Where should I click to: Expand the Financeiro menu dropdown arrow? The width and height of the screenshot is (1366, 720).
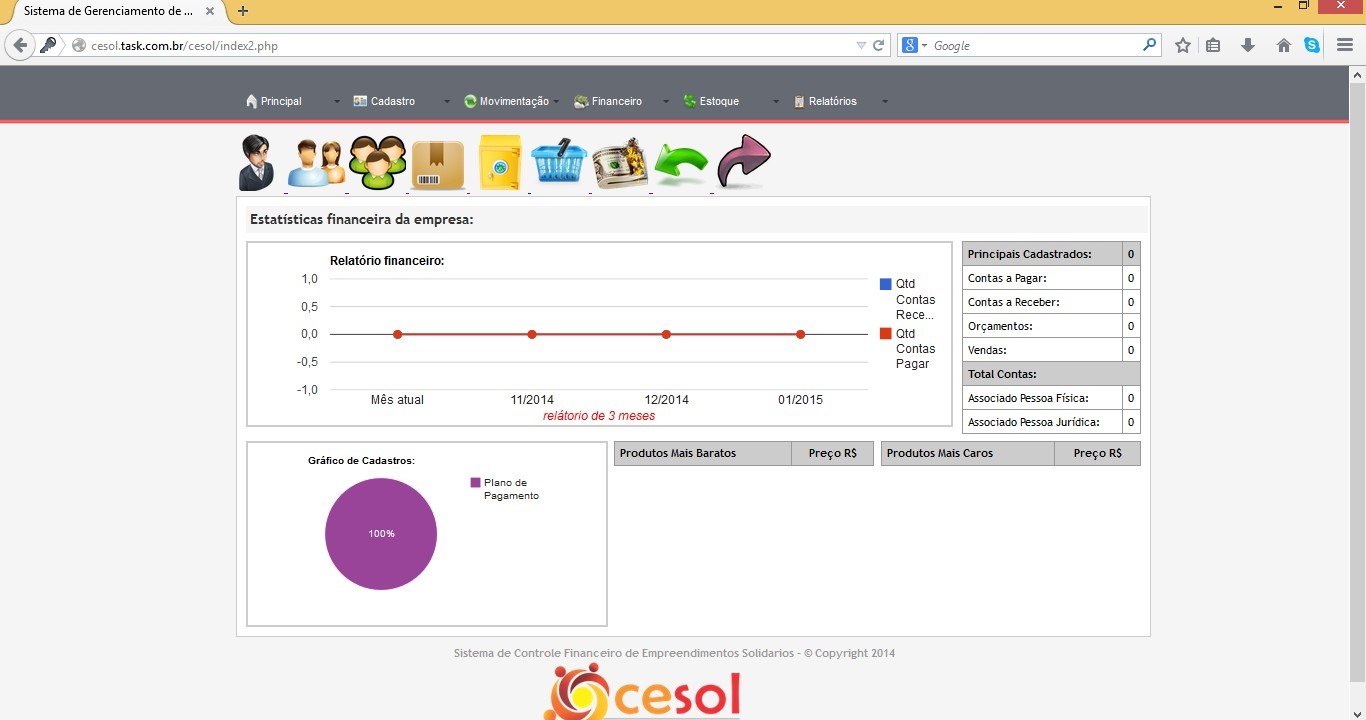(666, 102)
